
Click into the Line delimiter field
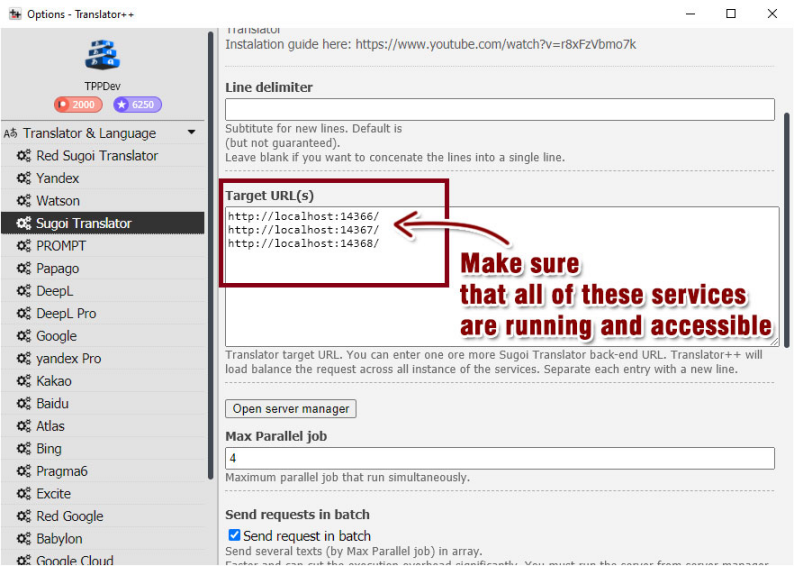pyautogui.click(x=499, y=110)
